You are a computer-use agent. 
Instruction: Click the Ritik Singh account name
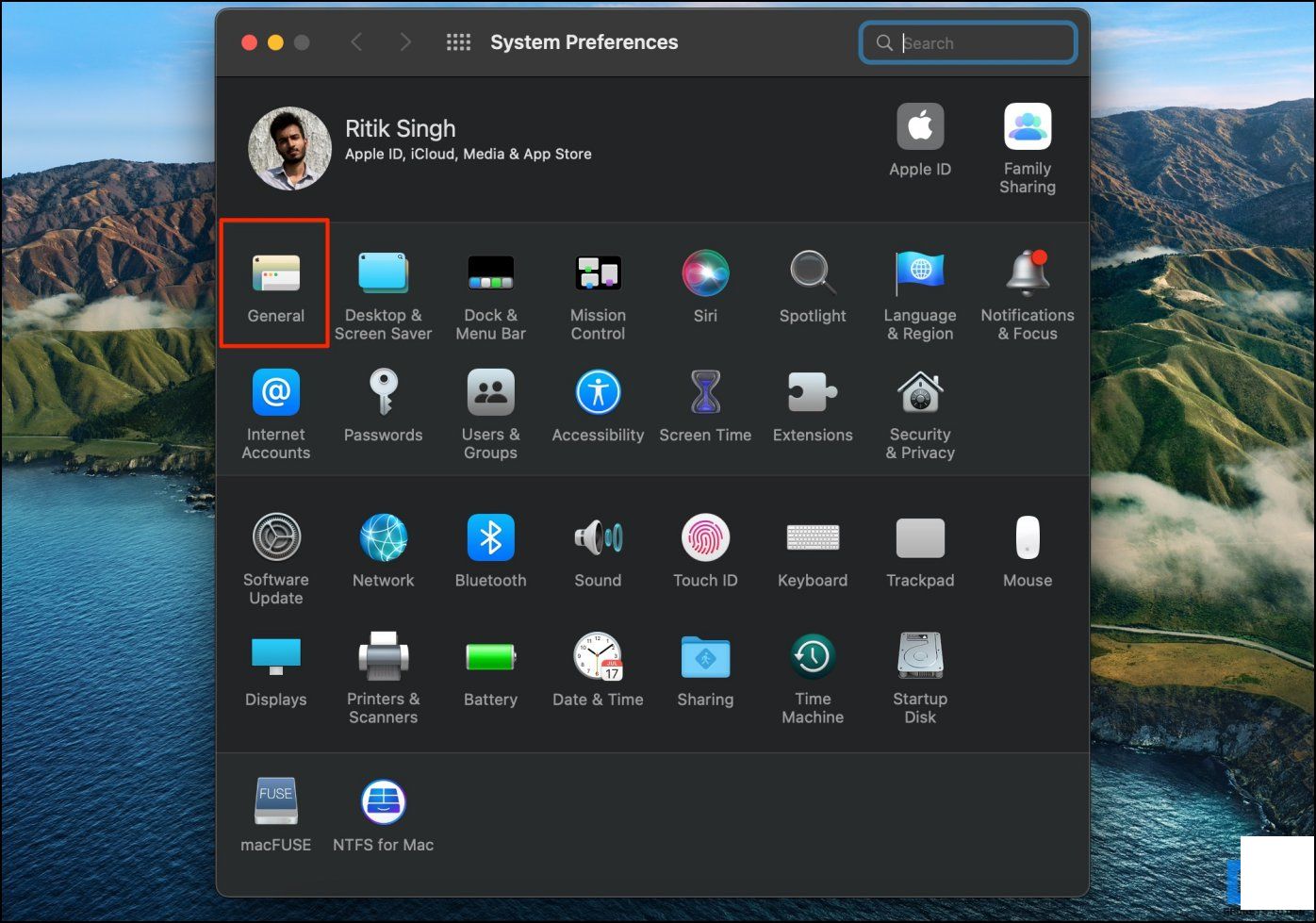tap(400, 128)
